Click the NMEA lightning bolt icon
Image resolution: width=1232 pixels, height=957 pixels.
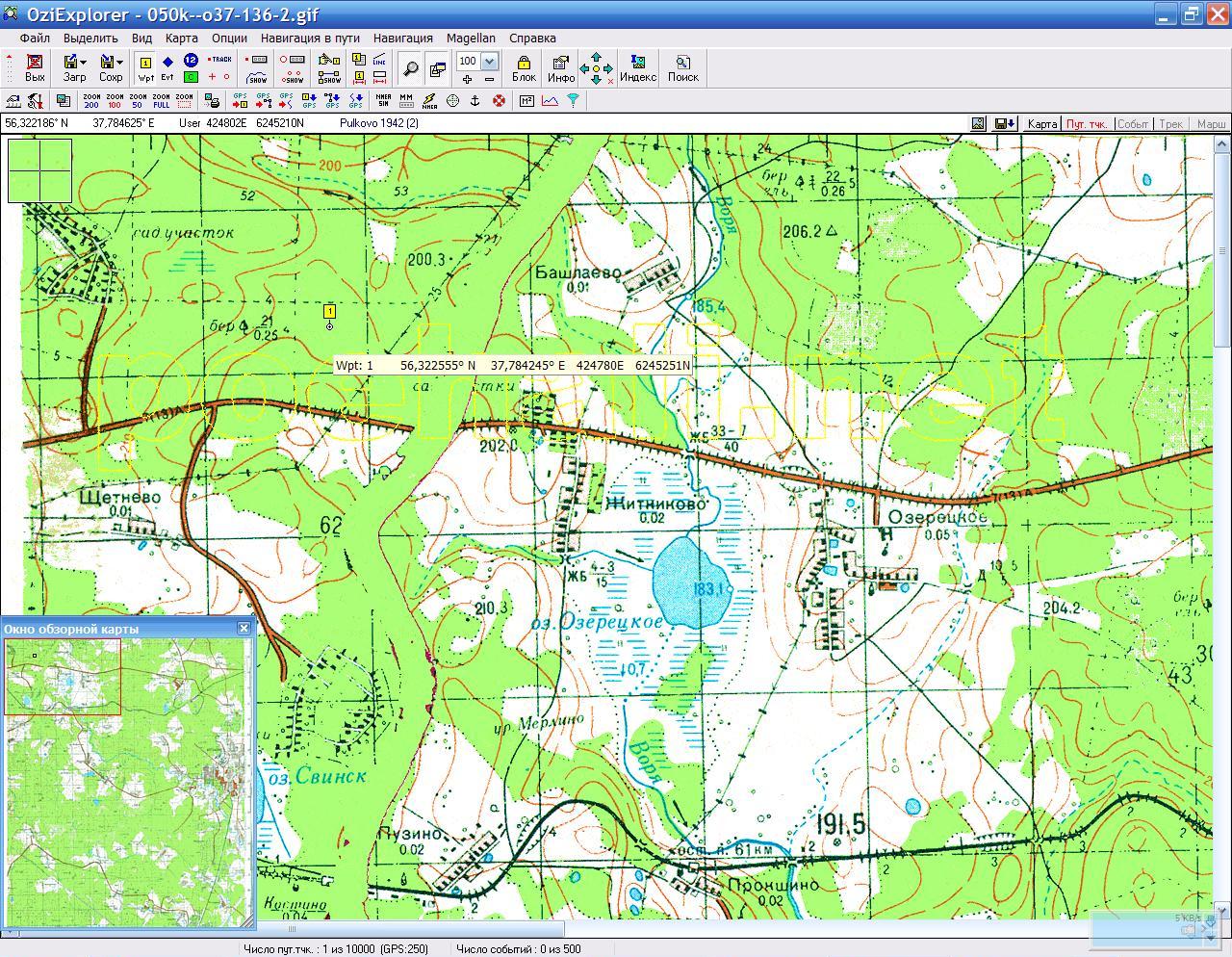coord(429,100)
